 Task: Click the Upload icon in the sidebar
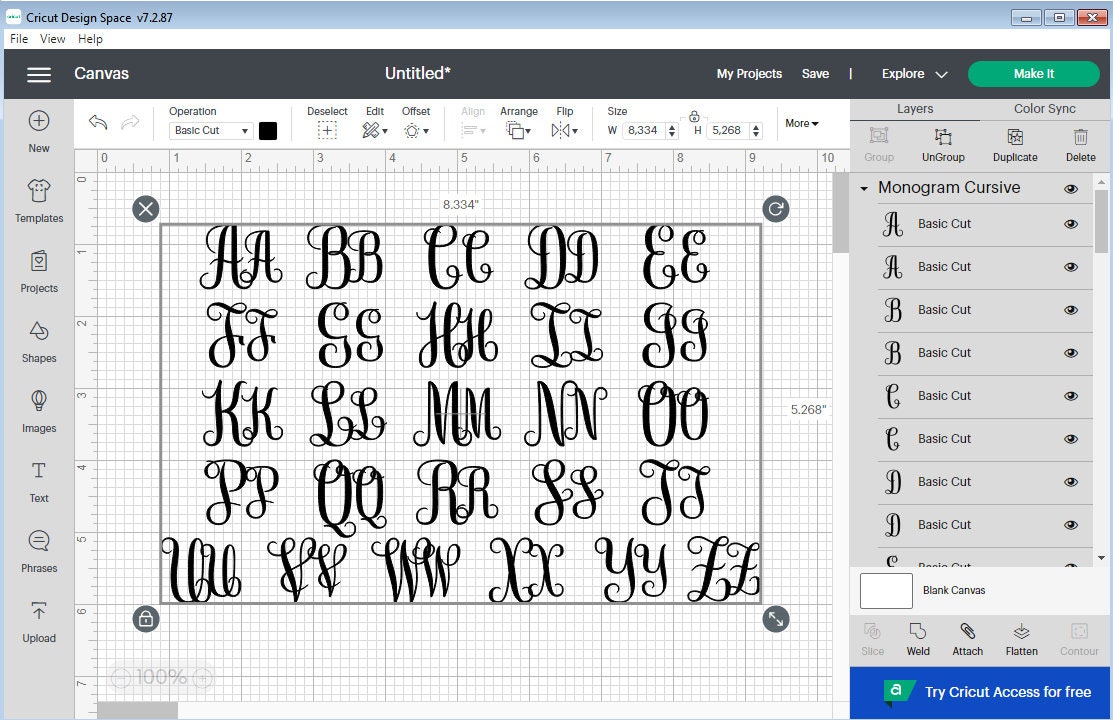coord(38,620)
